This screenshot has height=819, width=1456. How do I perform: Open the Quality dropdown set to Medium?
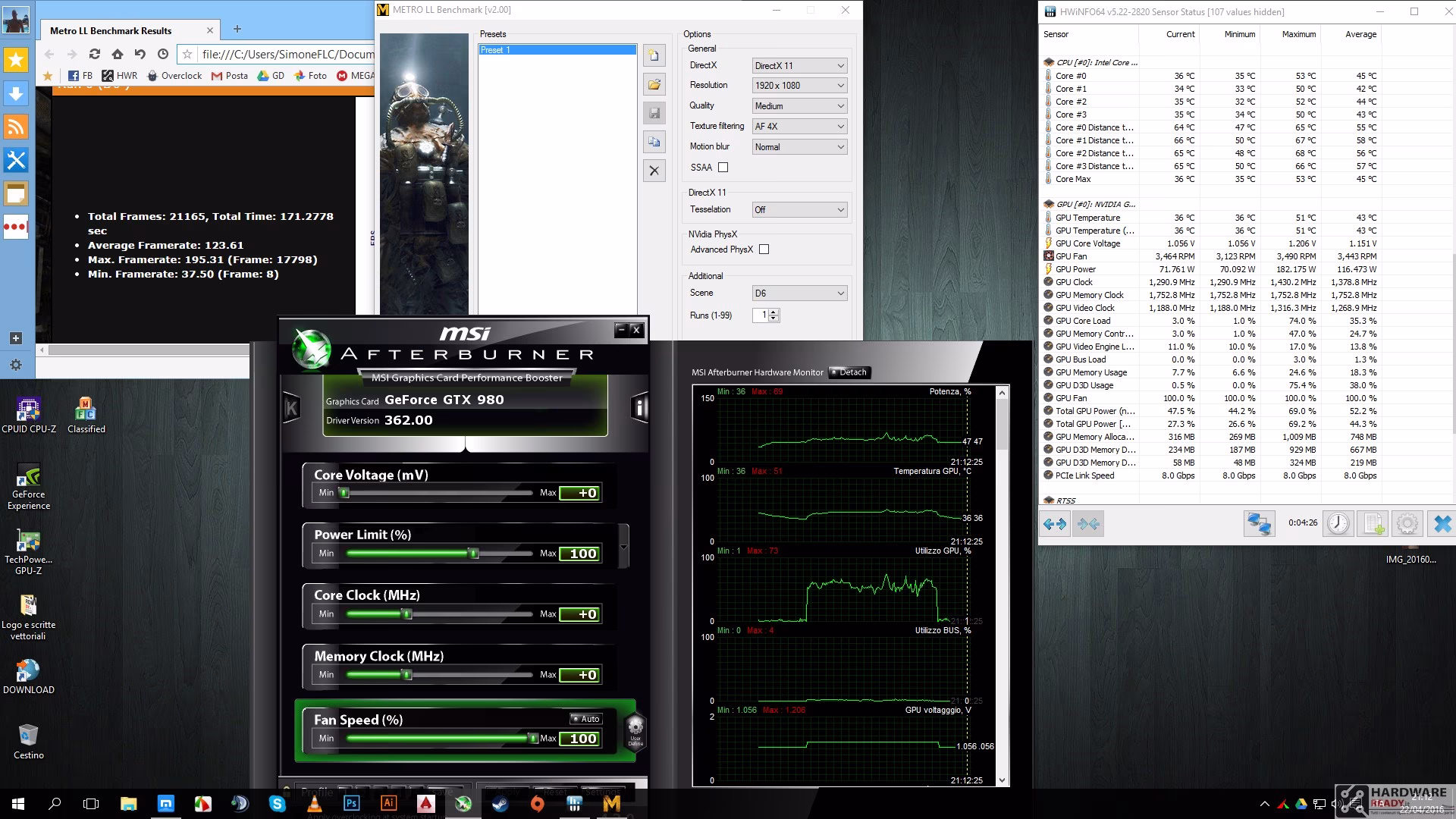coord(799,106)
